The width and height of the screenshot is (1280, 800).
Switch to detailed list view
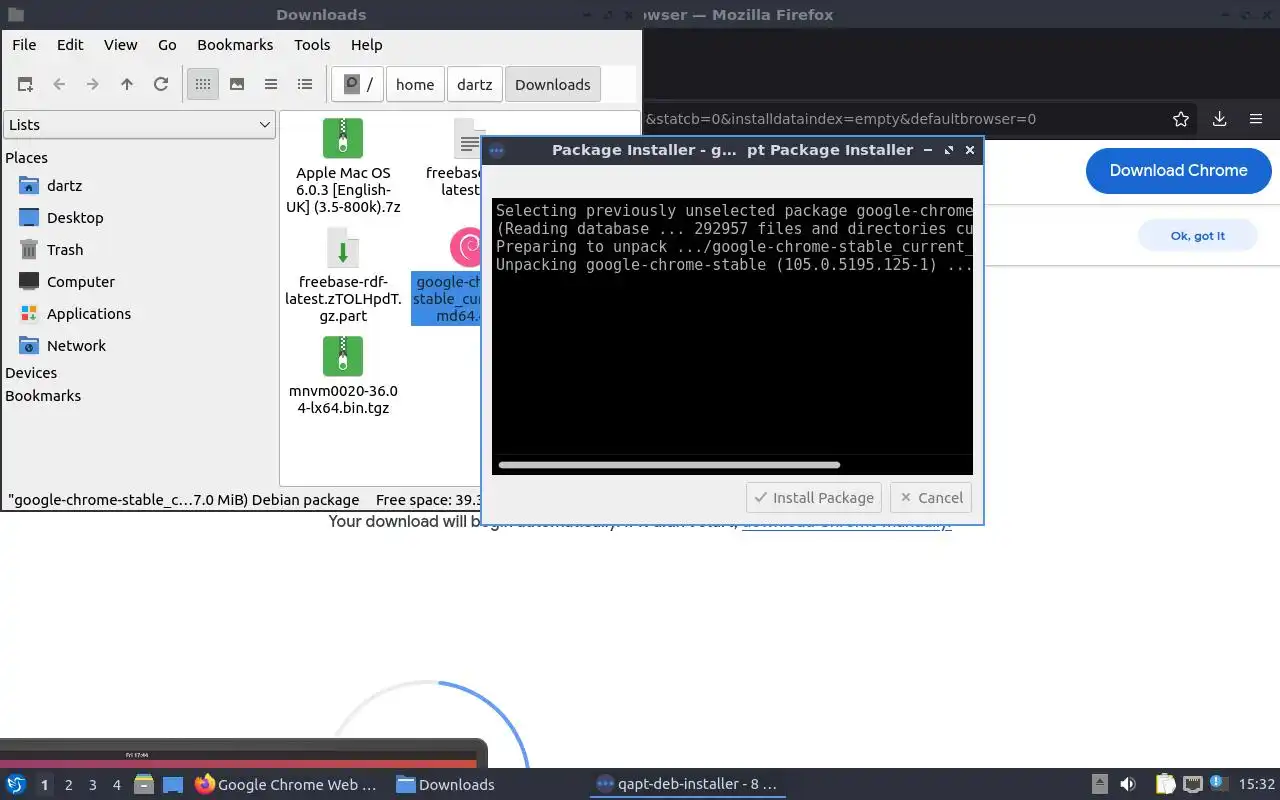pos(305,85)
